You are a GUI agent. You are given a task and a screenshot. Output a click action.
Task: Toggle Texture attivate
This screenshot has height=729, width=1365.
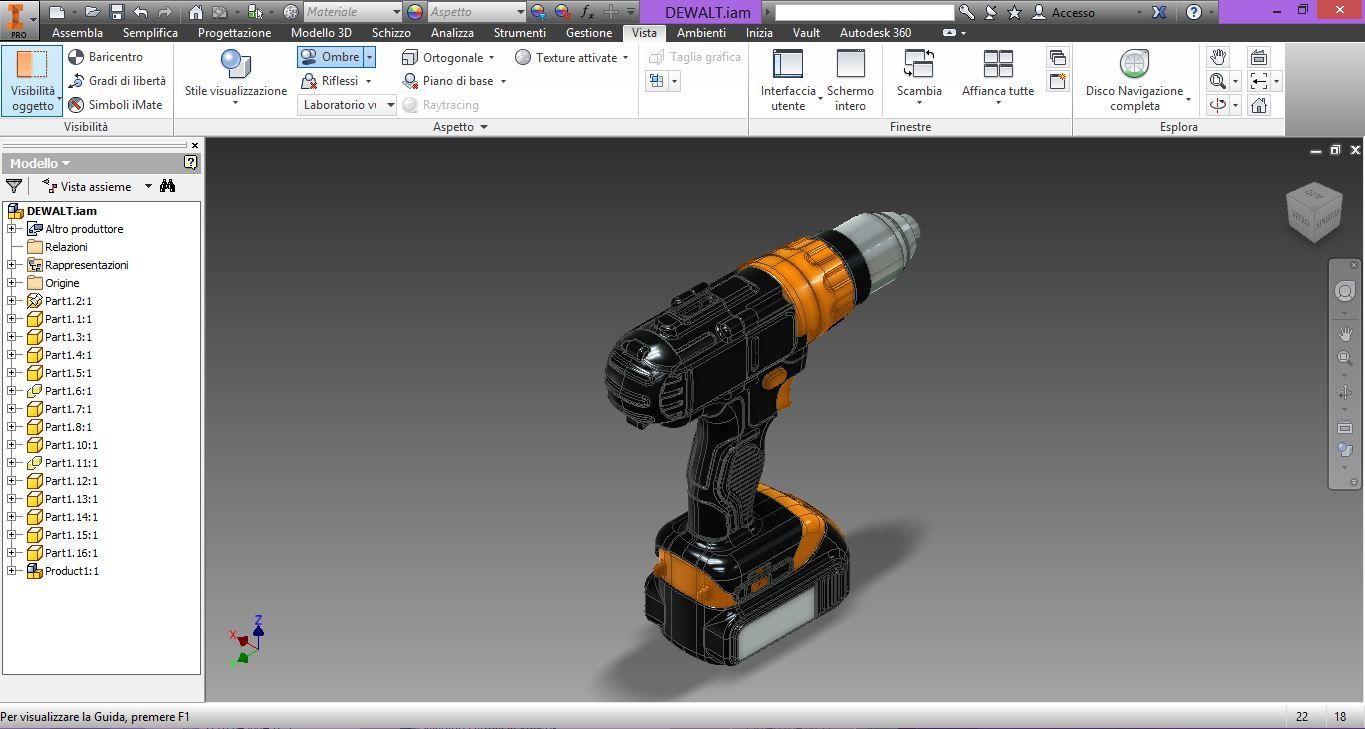coord(566,57)
